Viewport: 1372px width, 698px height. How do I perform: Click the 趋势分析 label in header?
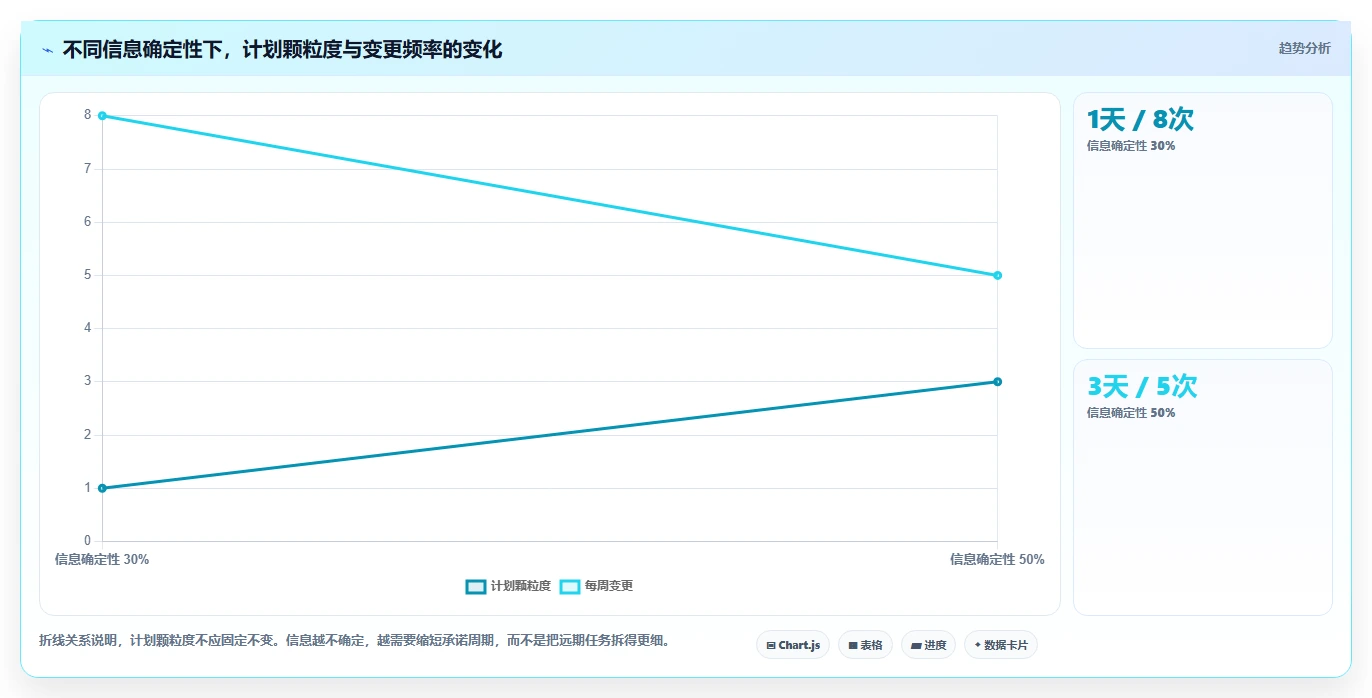tap(1304, 48)
